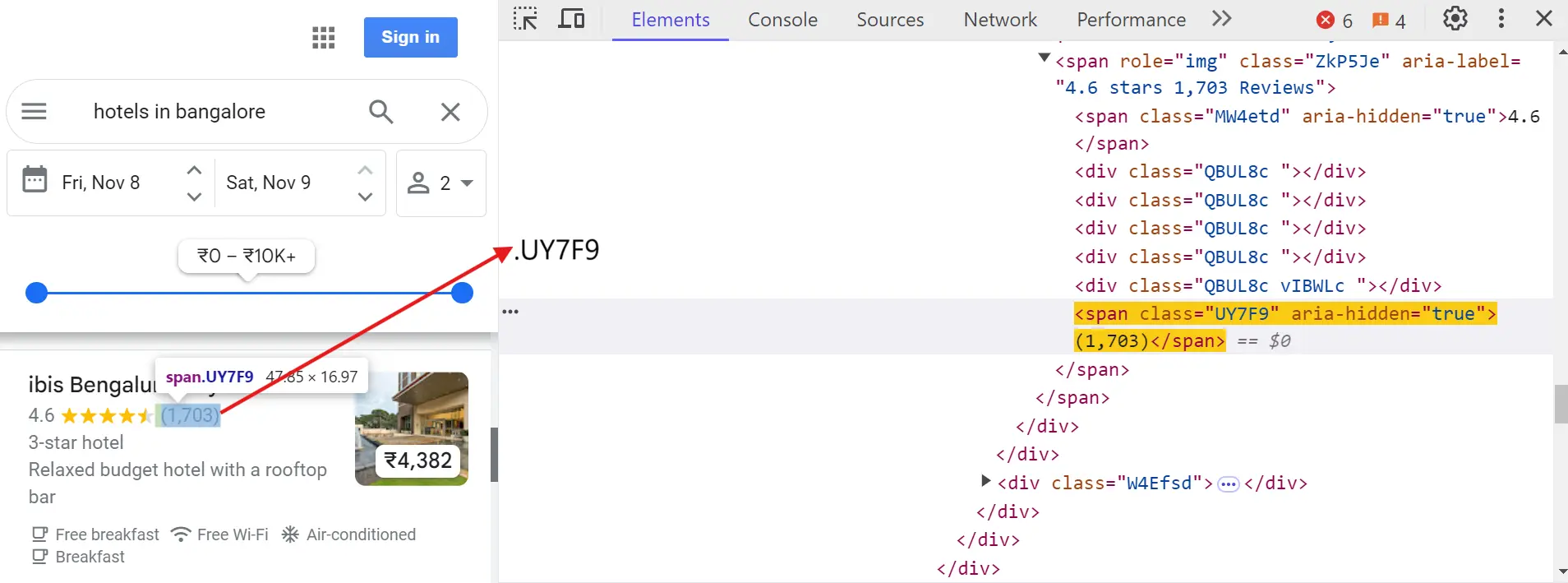Viewport: 1568px width, 583px height.
Task: Switch to the Console tab
Action: tap(782, 20)
